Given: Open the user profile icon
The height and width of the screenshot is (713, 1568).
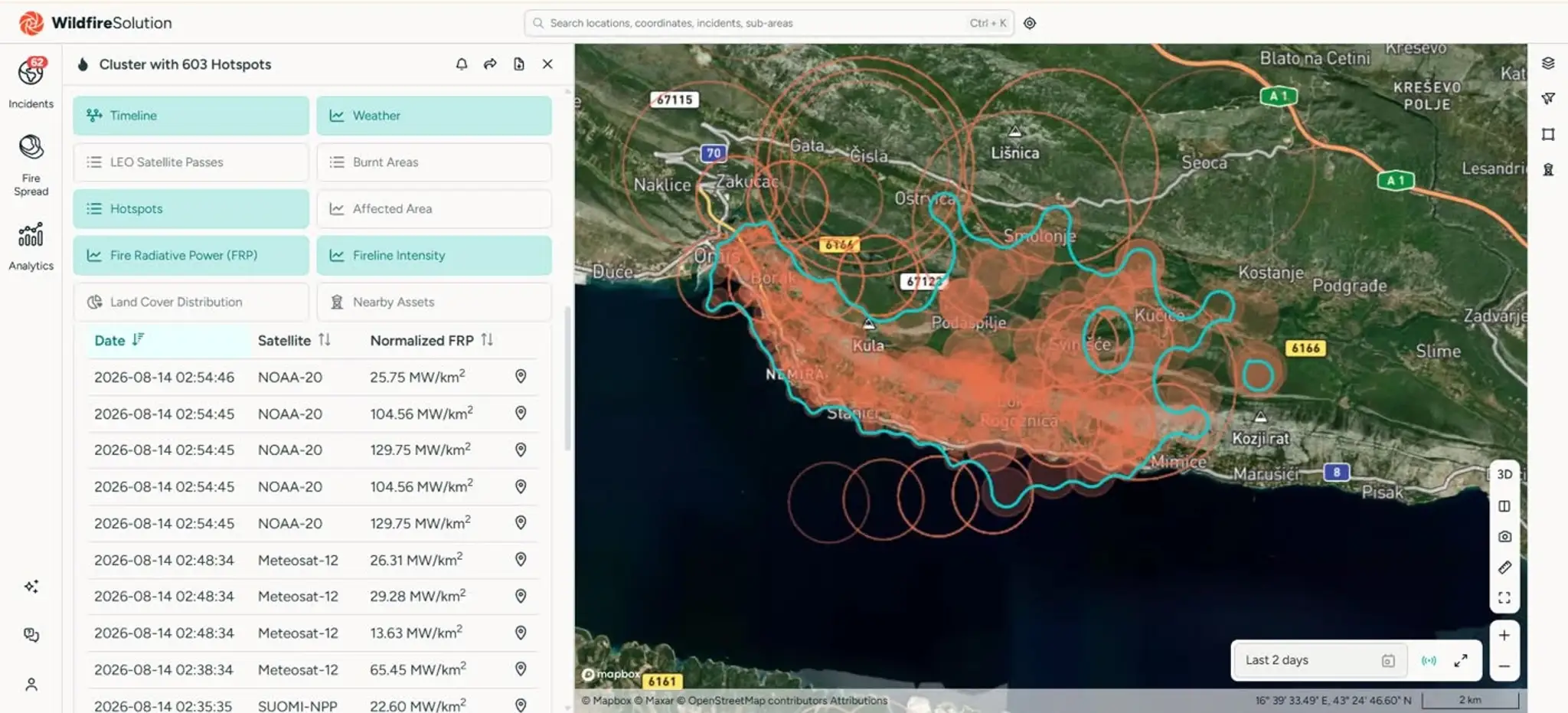Looking at the screenshot, I should coord(31,685).
